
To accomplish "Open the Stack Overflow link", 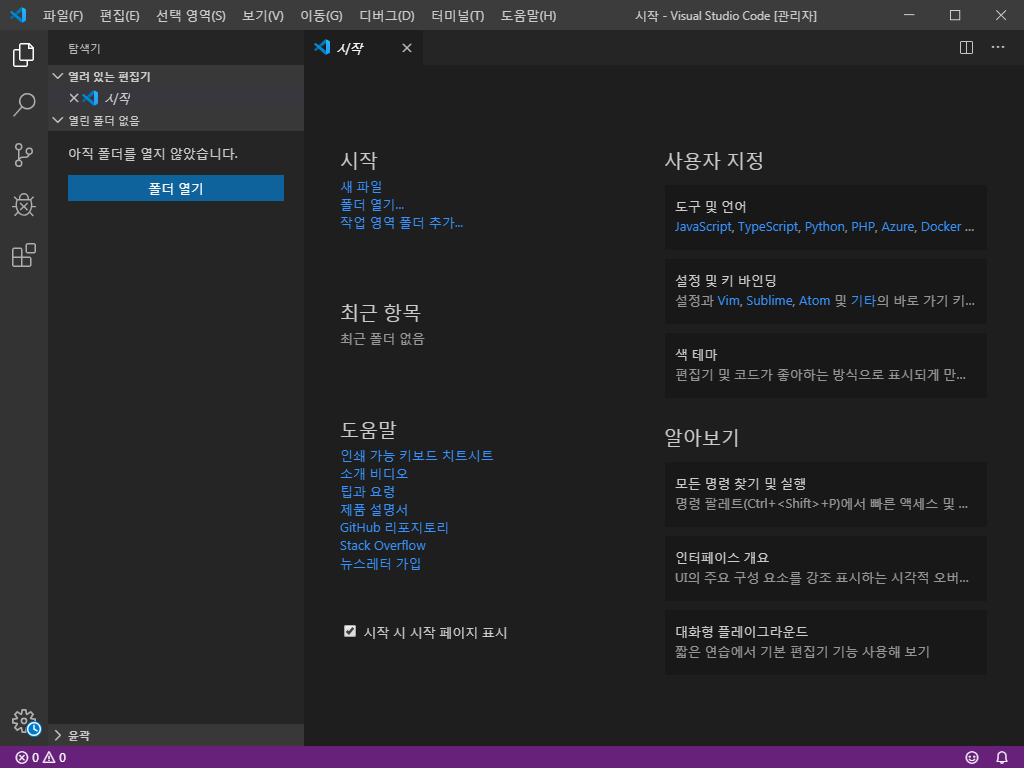I will 383,545.
